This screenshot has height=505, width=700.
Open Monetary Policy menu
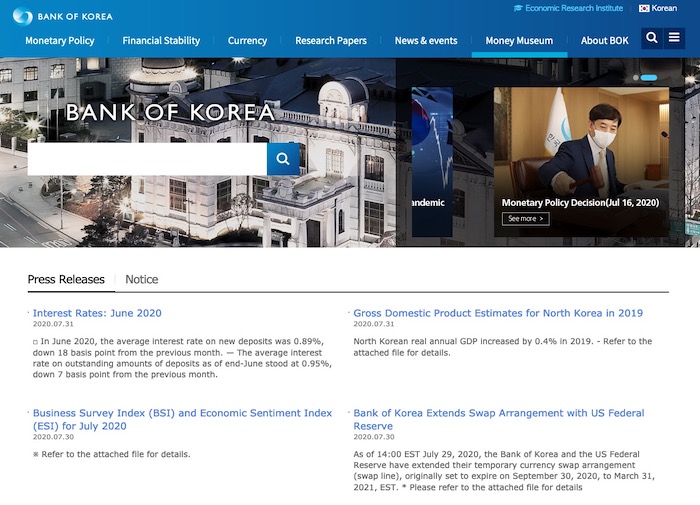[x=60, y=41]
